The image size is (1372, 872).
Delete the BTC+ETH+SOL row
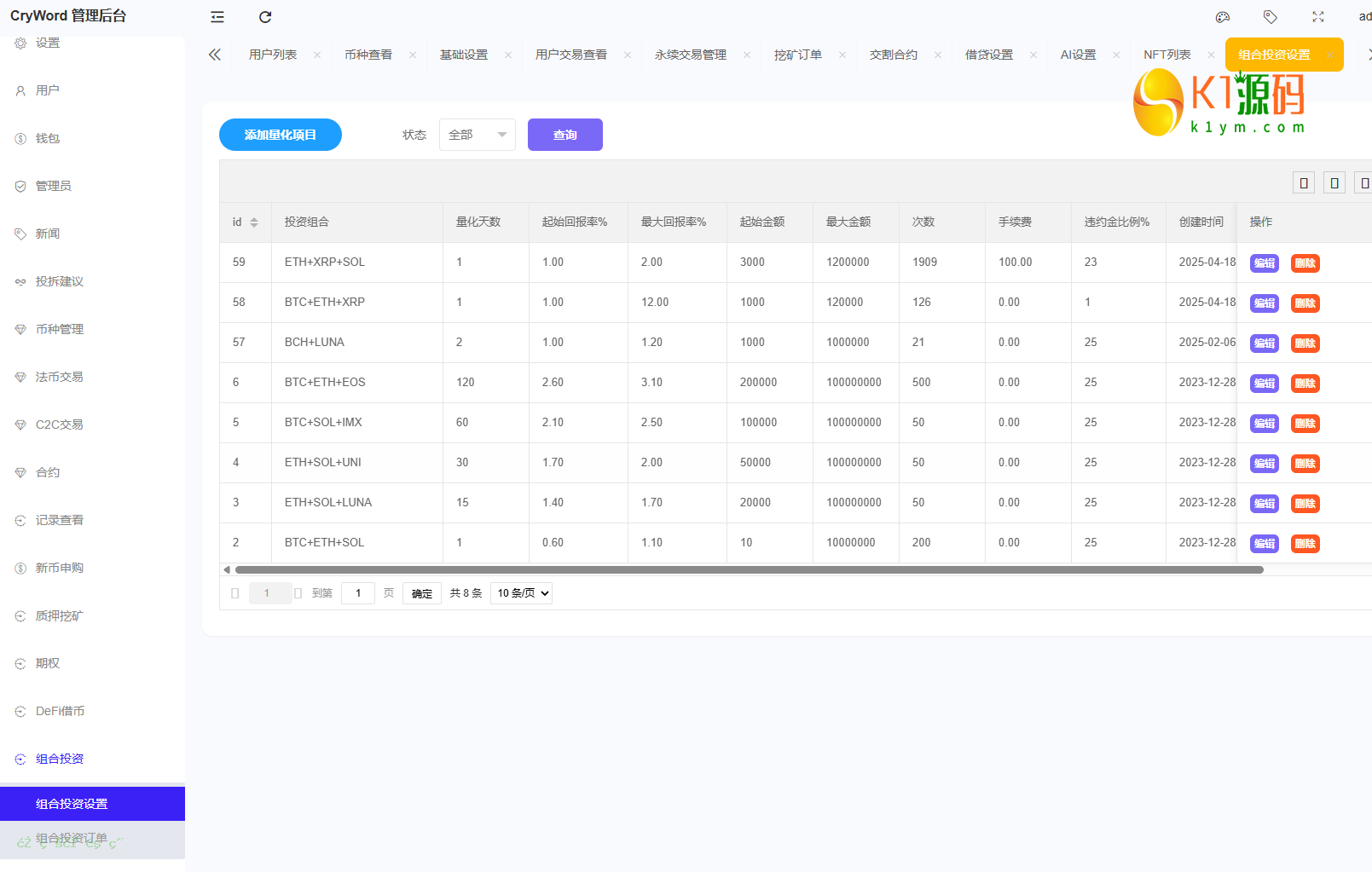click(x=1305, y=544)
